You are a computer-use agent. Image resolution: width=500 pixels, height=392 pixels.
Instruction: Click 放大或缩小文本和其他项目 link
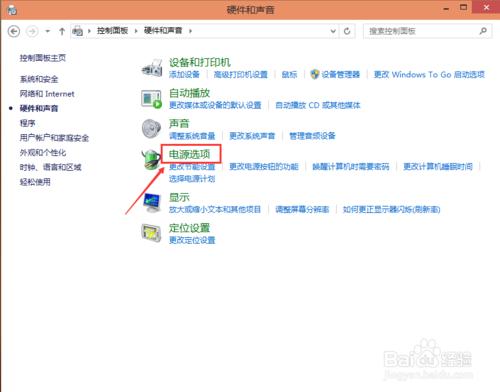pyautogui.click(x=215, y=210)
